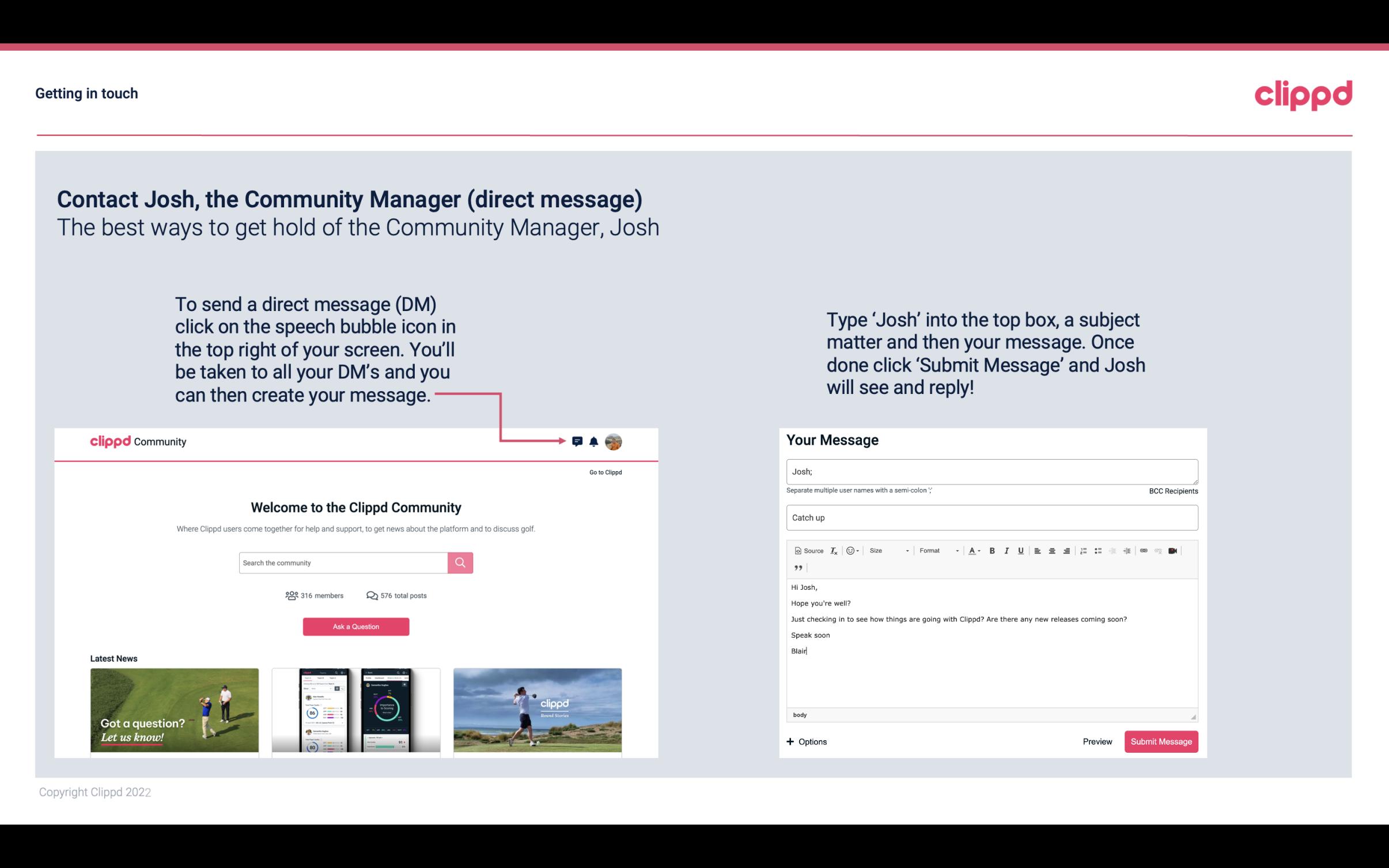This screenshot has height=868, width=1389.
Task: Click the italic formatting I icon
Action: click(x=1006, y=550)
